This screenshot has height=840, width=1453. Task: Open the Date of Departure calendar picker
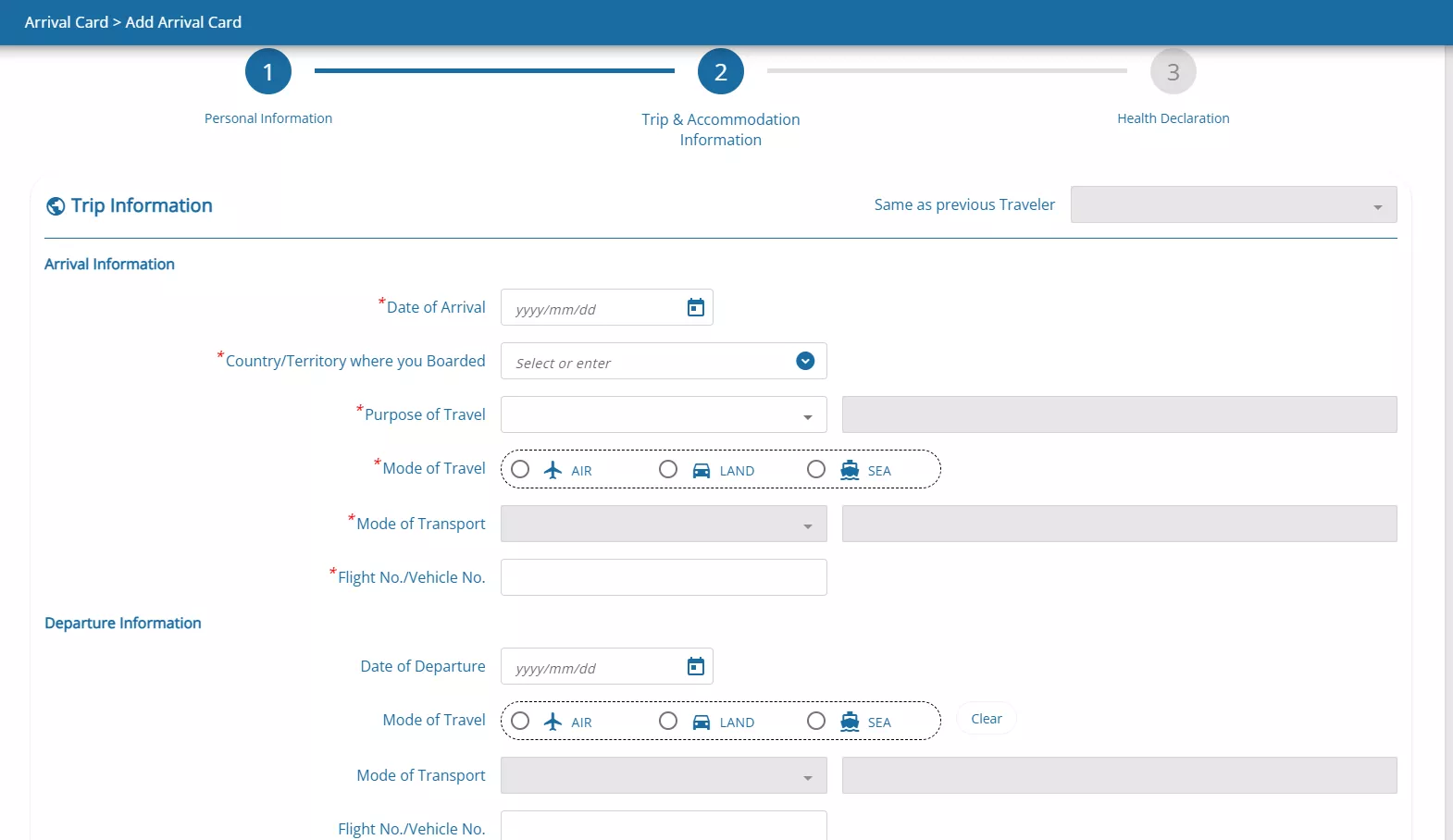(x=696, y=667)
